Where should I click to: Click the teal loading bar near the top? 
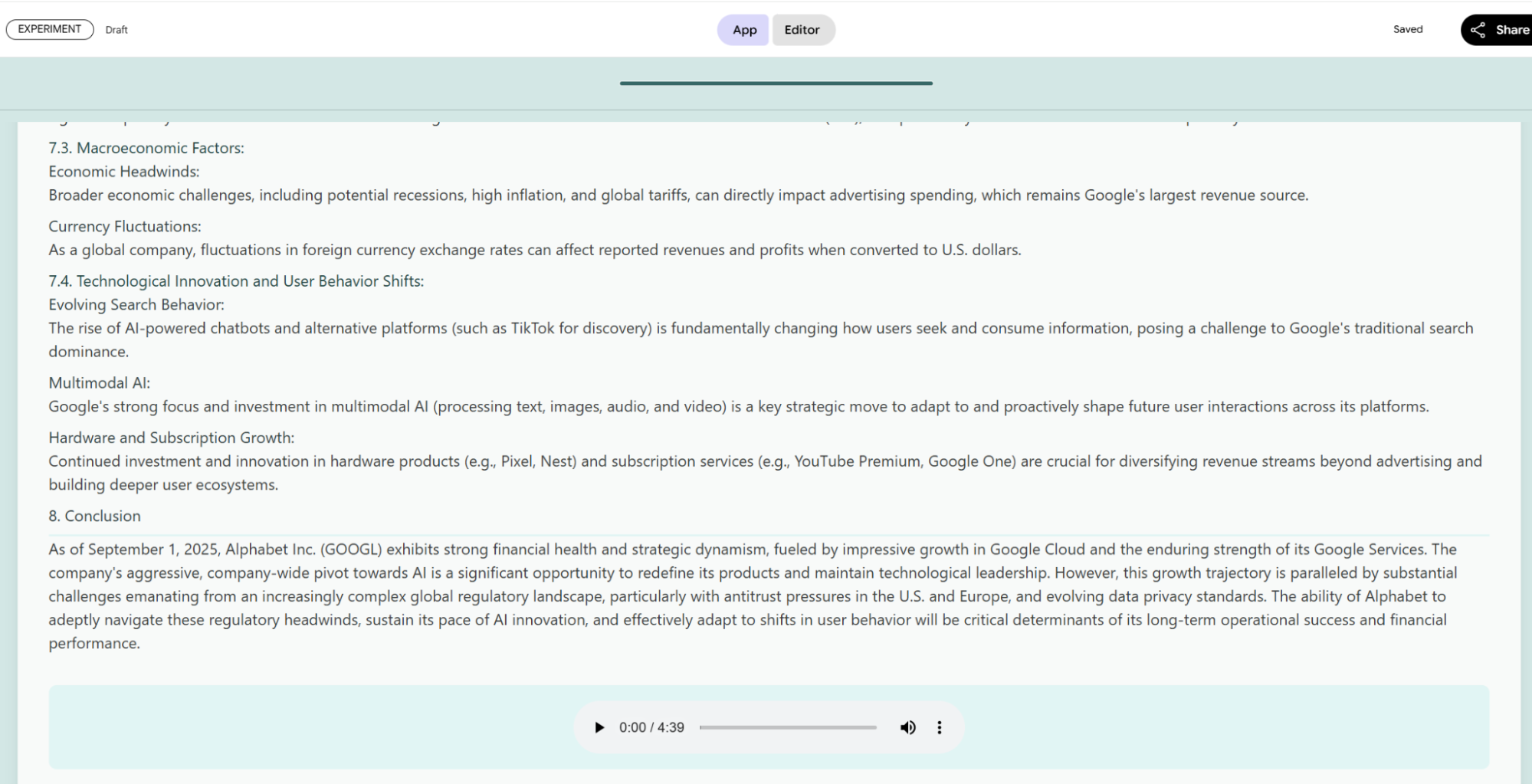click(x=776, y=82)
